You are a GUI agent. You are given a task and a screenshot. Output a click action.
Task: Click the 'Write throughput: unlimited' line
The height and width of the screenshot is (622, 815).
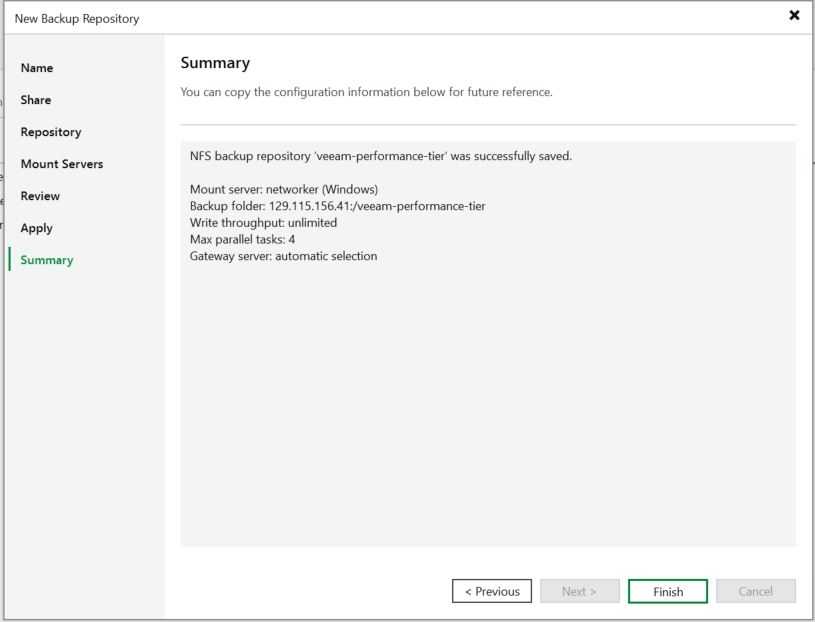(x=263, y=222)
